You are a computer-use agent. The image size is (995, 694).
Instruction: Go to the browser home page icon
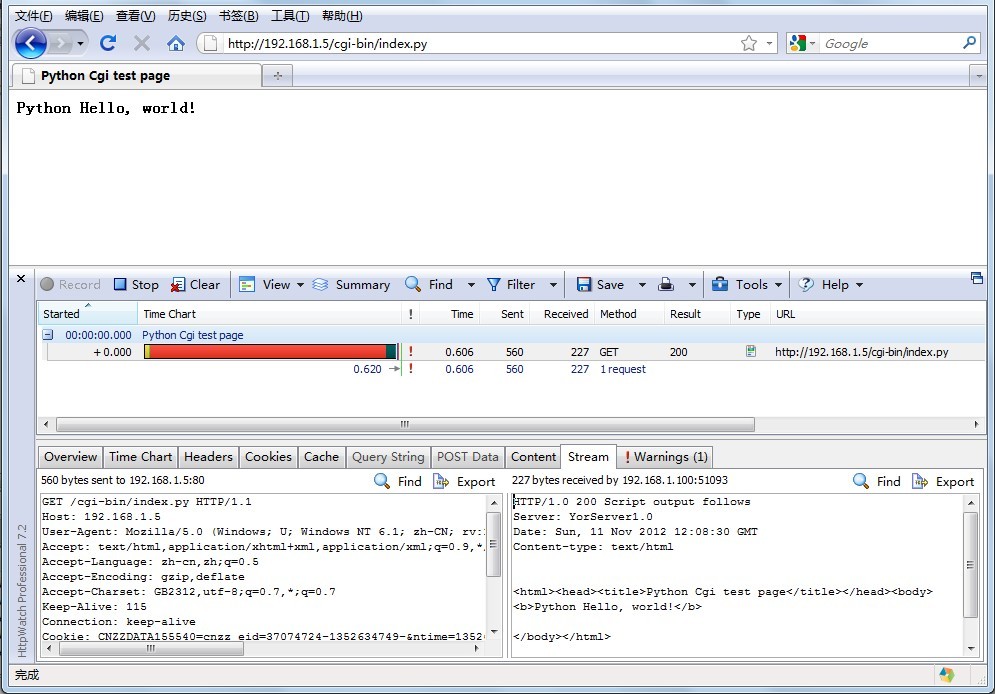(176, 43)
